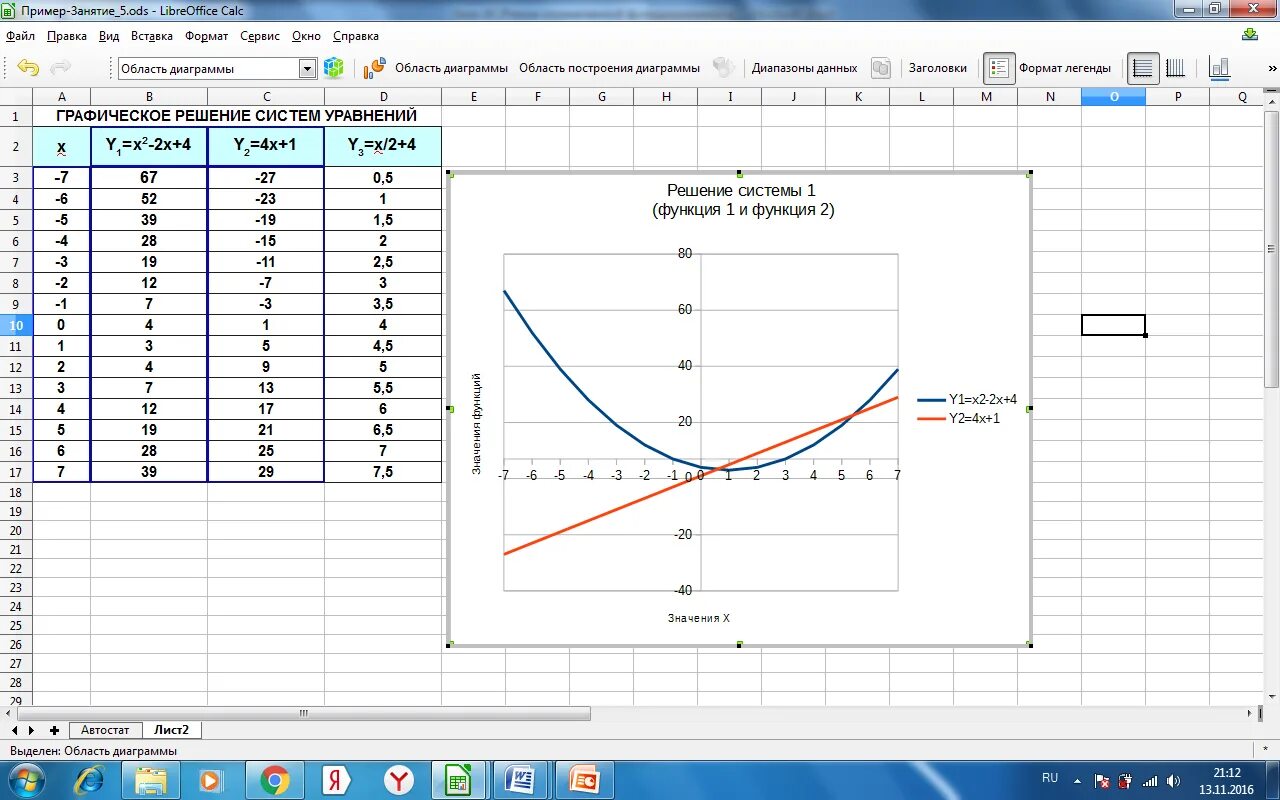This screenshot has width=1280, height=800.
Task: Toggle the legend on/off icon
Action: point(999,68)
